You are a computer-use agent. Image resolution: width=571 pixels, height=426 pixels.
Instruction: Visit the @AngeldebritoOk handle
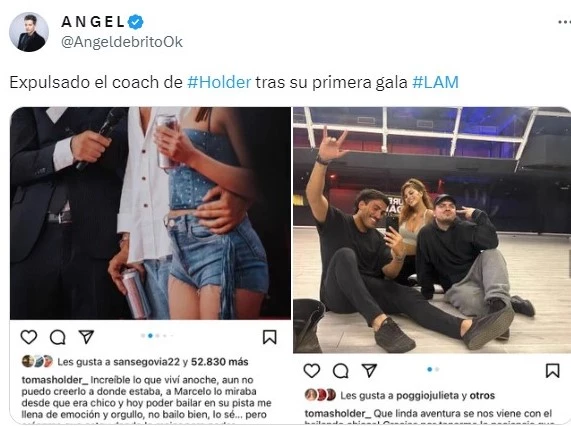click(122, 42)
